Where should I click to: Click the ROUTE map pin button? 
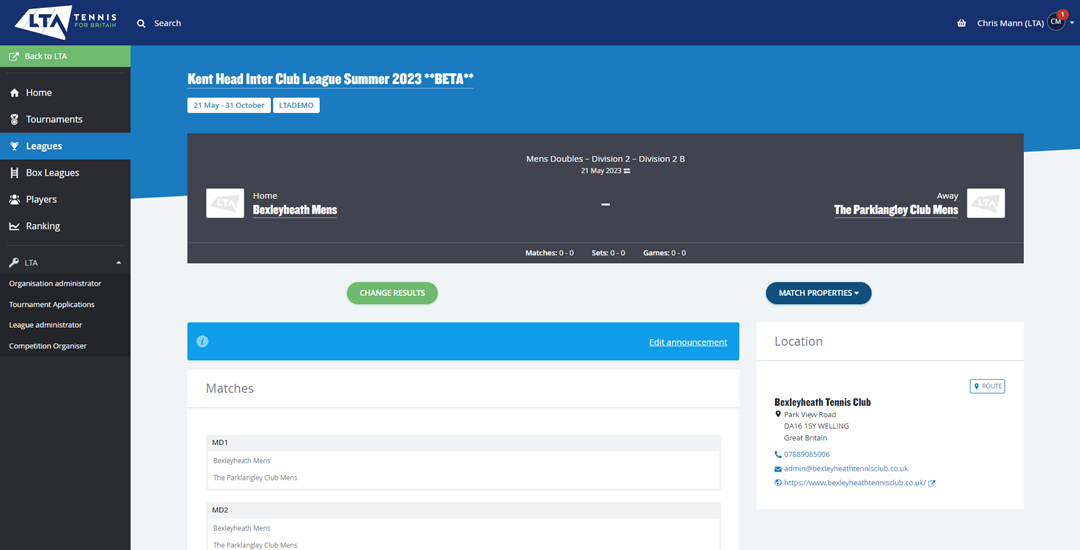pyautogui.click(x=987, y=386)
